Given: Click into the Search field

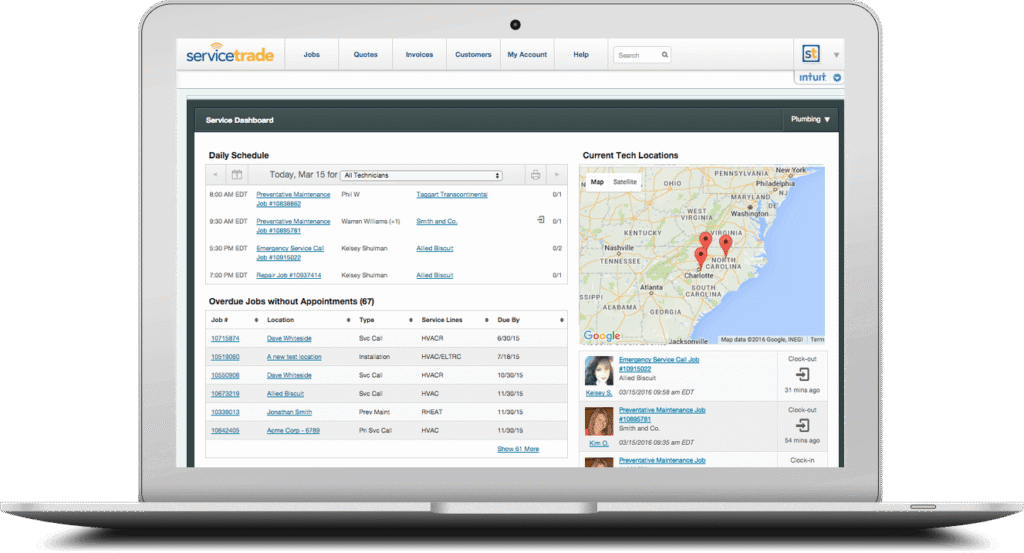Looking at the screenshot, I should (636, 55).
